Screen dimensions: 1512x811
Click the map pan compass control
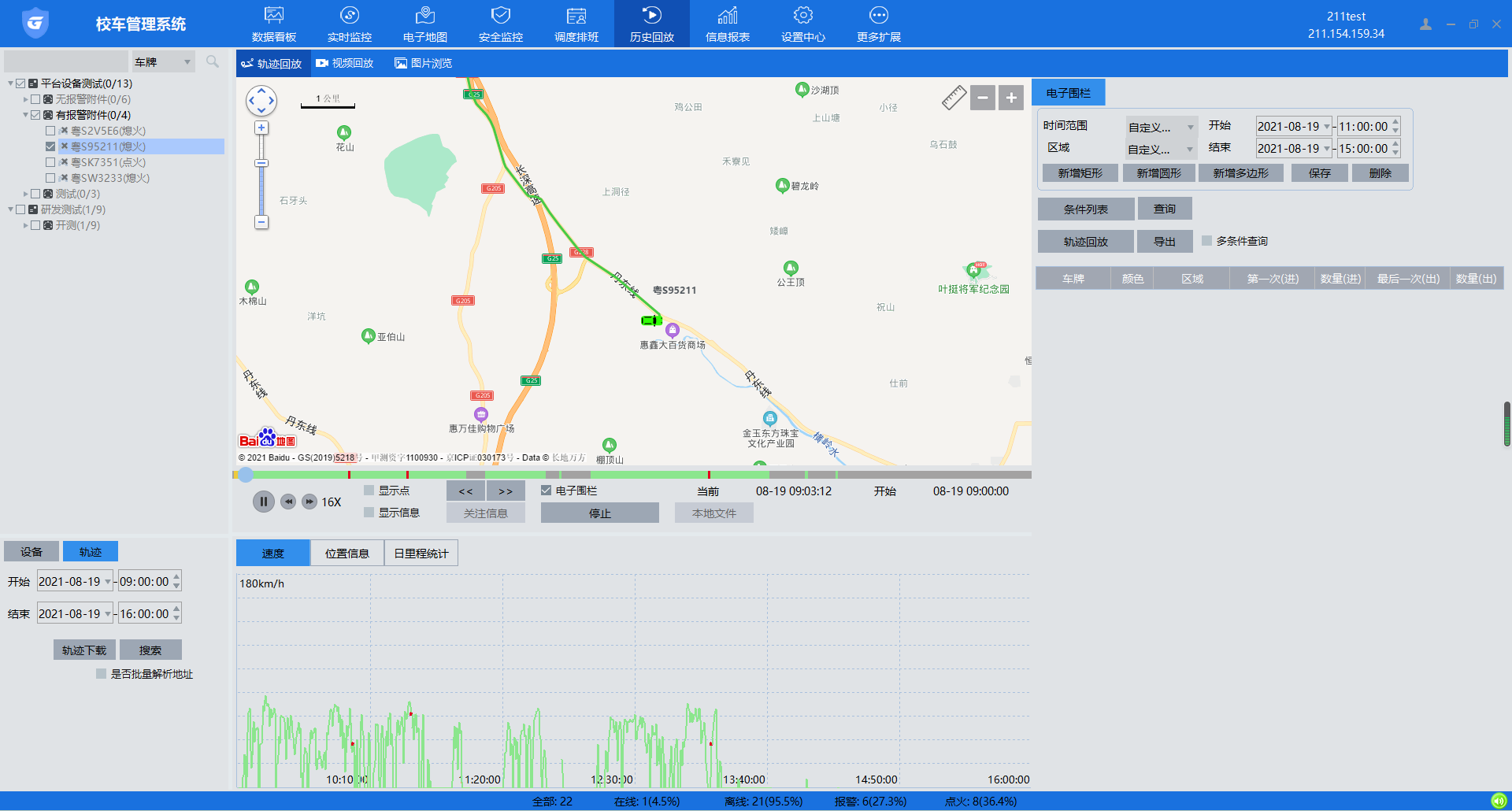point(261,100)
